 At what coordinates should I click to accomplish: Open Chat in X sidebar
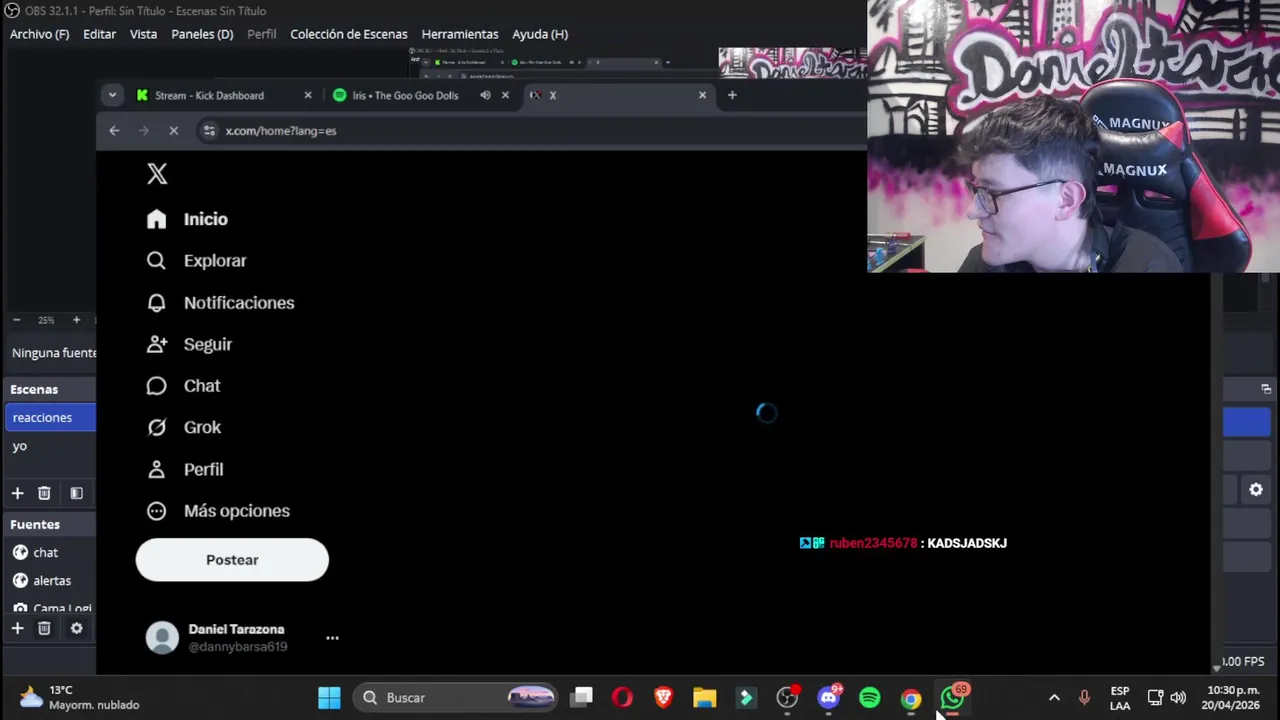(183, 386)
